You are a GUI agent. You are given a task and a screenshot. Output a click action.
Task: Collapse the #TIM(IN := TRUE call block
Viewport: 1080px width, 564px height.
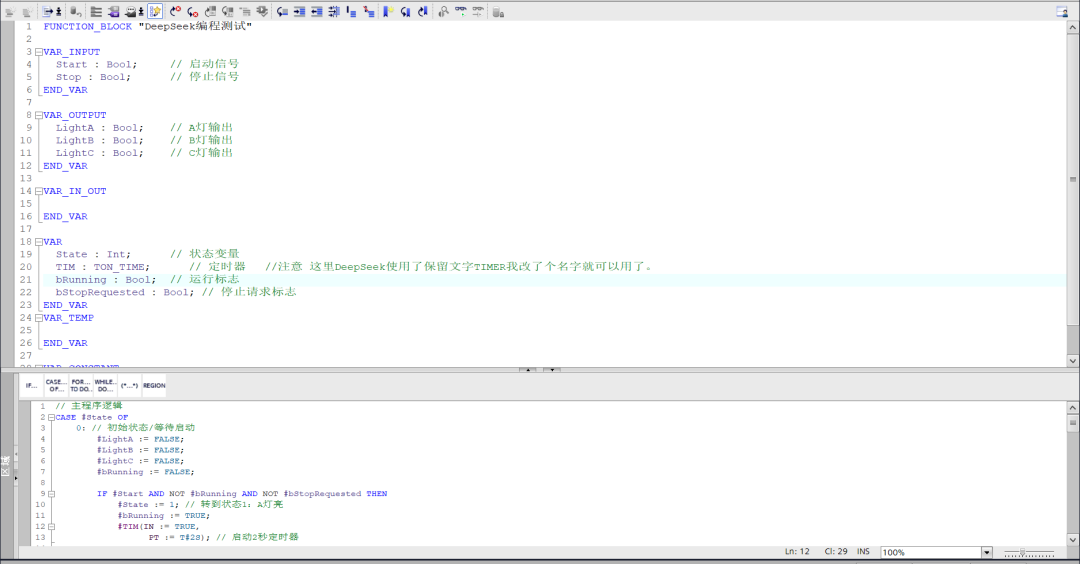51,527
